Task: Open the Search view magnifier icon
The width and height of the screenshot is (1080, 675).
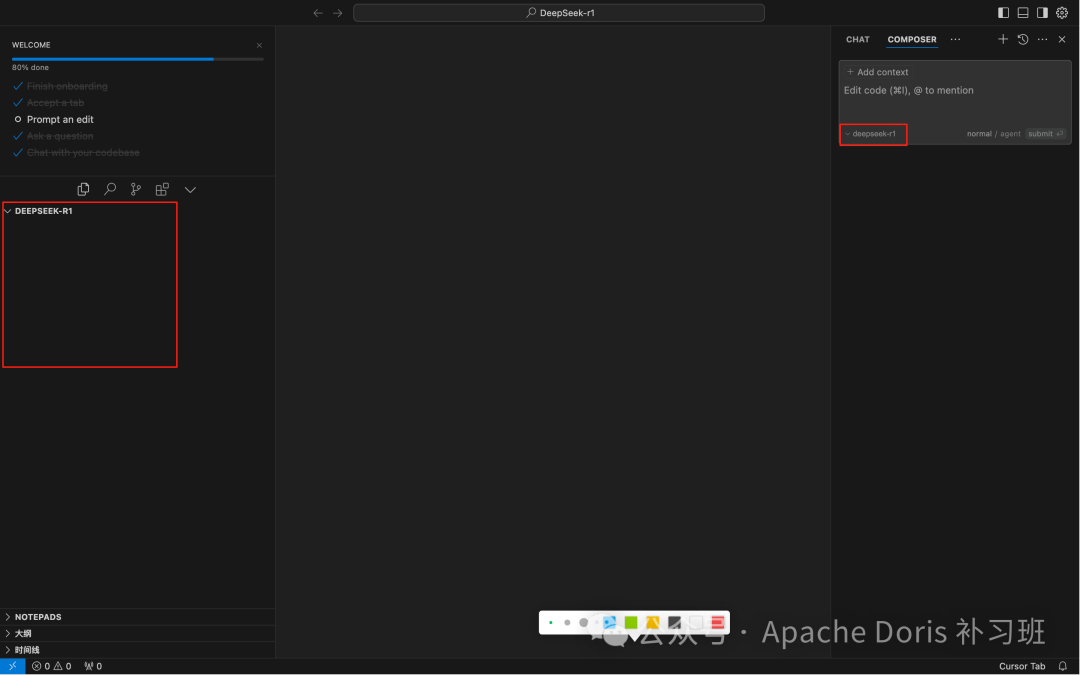Action: pyautogui.click(x=110, y=189)
